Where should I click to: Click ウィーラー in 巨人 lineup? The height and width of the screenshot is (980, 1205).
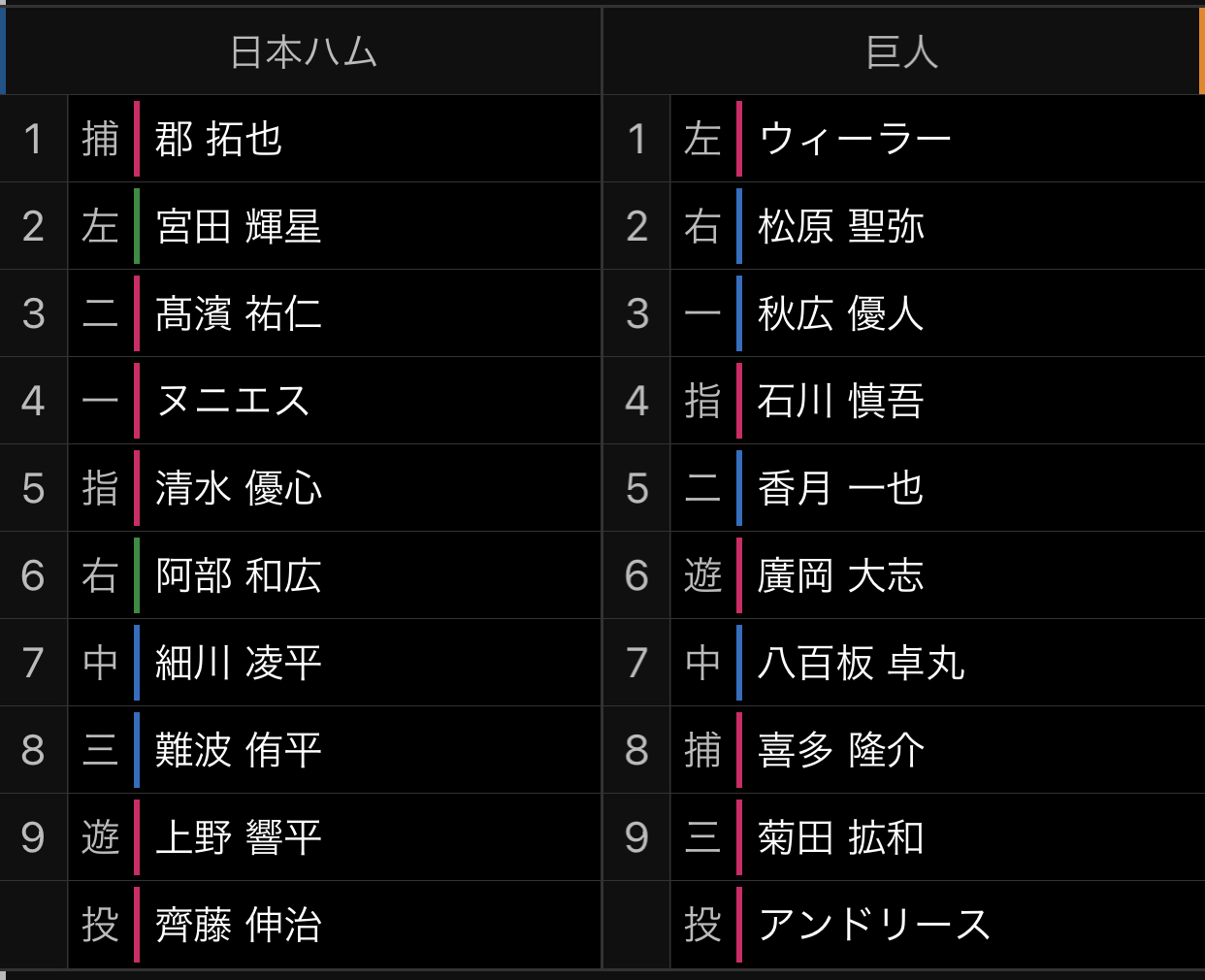coord(855,139)
